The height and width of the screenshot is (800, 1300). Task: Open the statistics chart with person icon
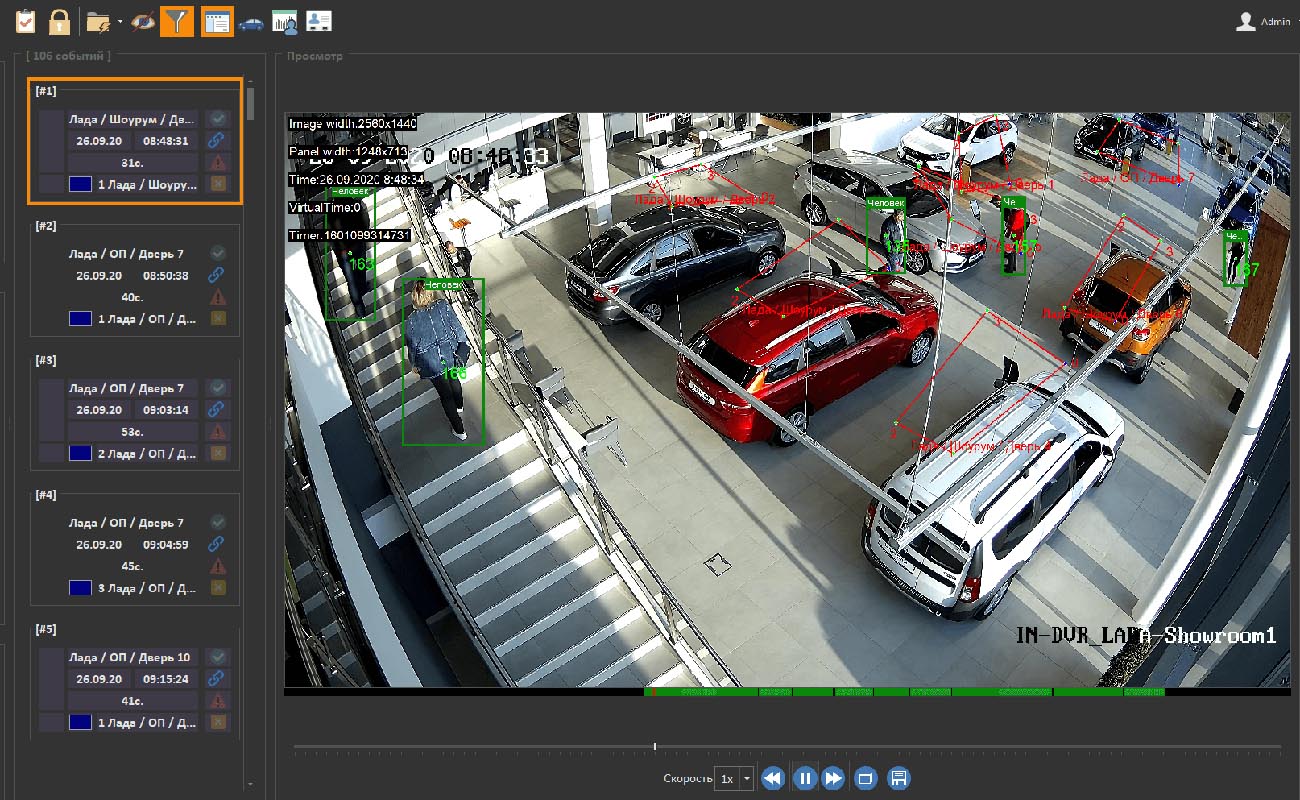point(285,21)
